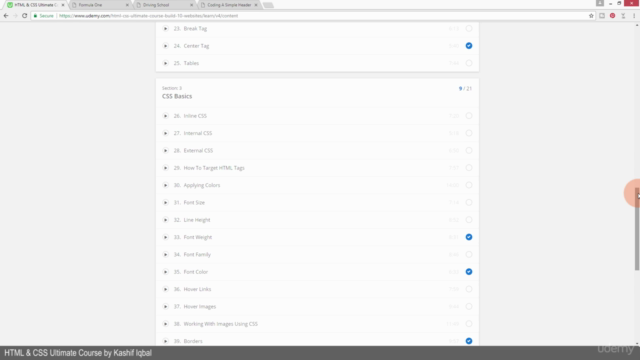Click the red extension icon in toolbar
The height and width of the screenshot is (360, 640).
tap(612, 16)
